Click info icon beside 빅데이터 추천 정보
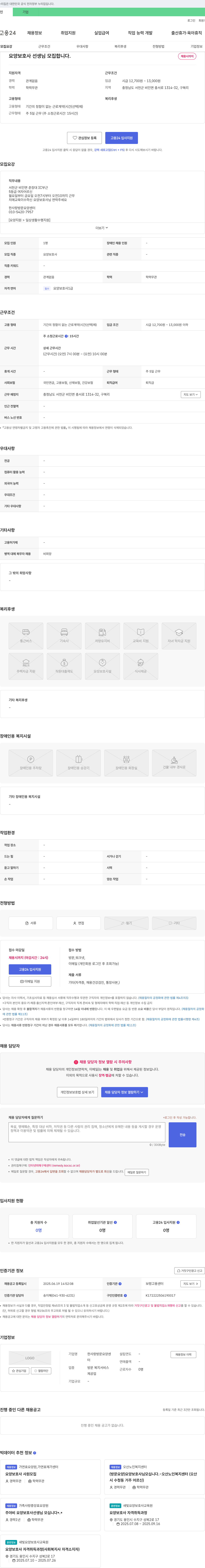The image size is (205, 1568). tap(35, 1453)
